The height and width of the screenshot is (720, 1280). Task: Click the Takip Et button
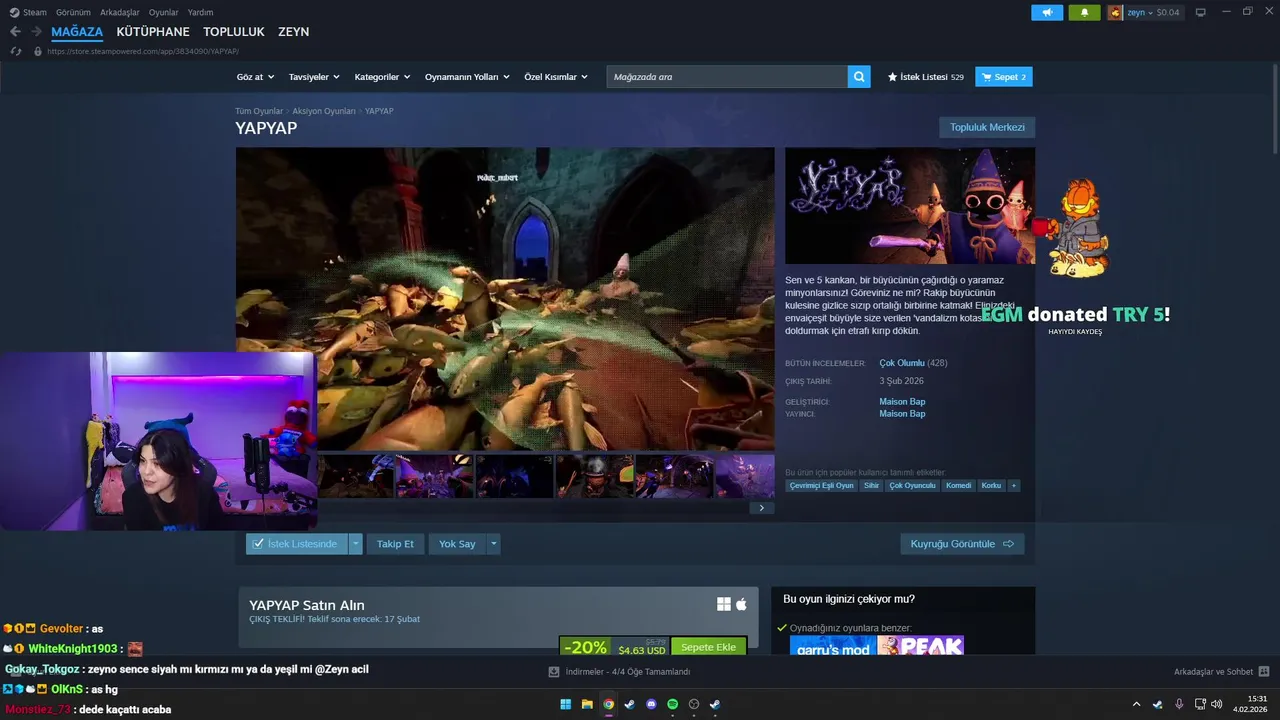click(395, 544)
